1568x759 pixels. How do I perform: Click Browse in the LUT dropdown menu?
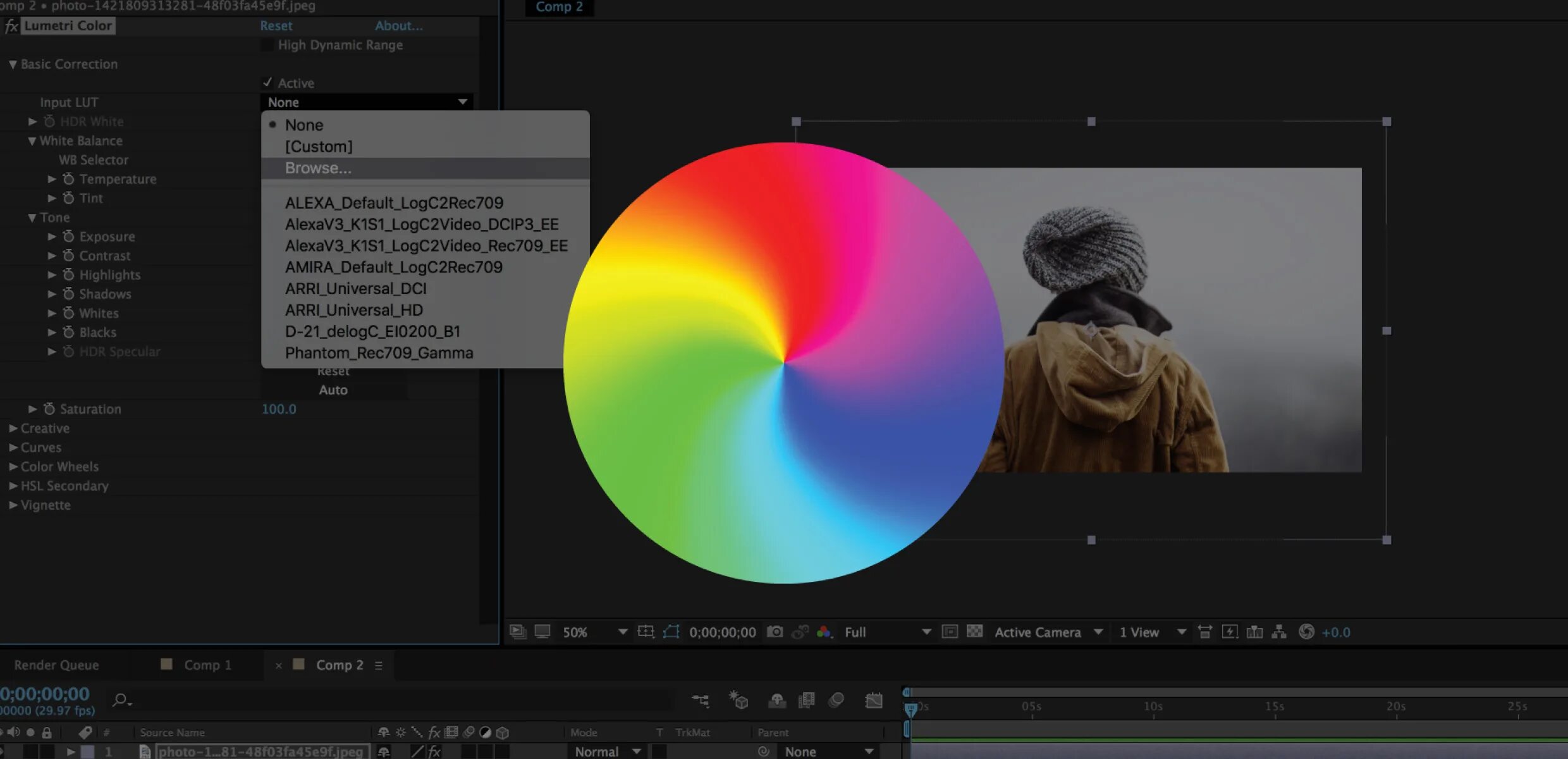318,167
